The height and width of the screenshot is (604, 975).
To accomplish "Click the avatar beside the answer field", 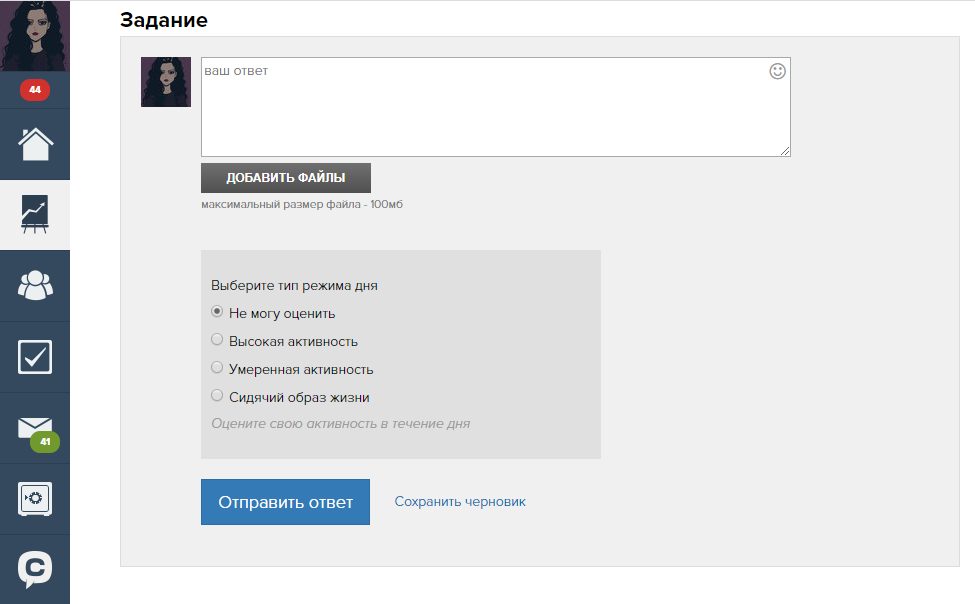I will coord(166,82).
